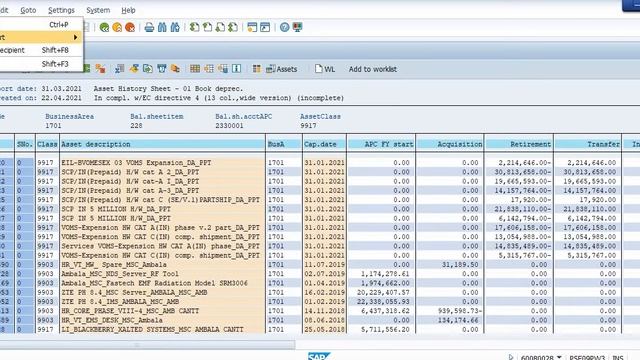Select the menu entry with shortcut Ctrl+P
The height and width of the screenshot is (360, 640).
coord(41,24)
